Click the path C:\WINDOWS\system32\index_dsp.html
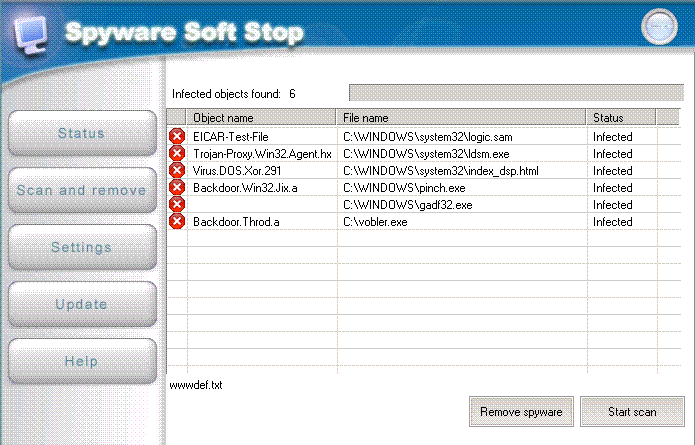The height and width of the screenshot is (445, 695). click(441, 171)
